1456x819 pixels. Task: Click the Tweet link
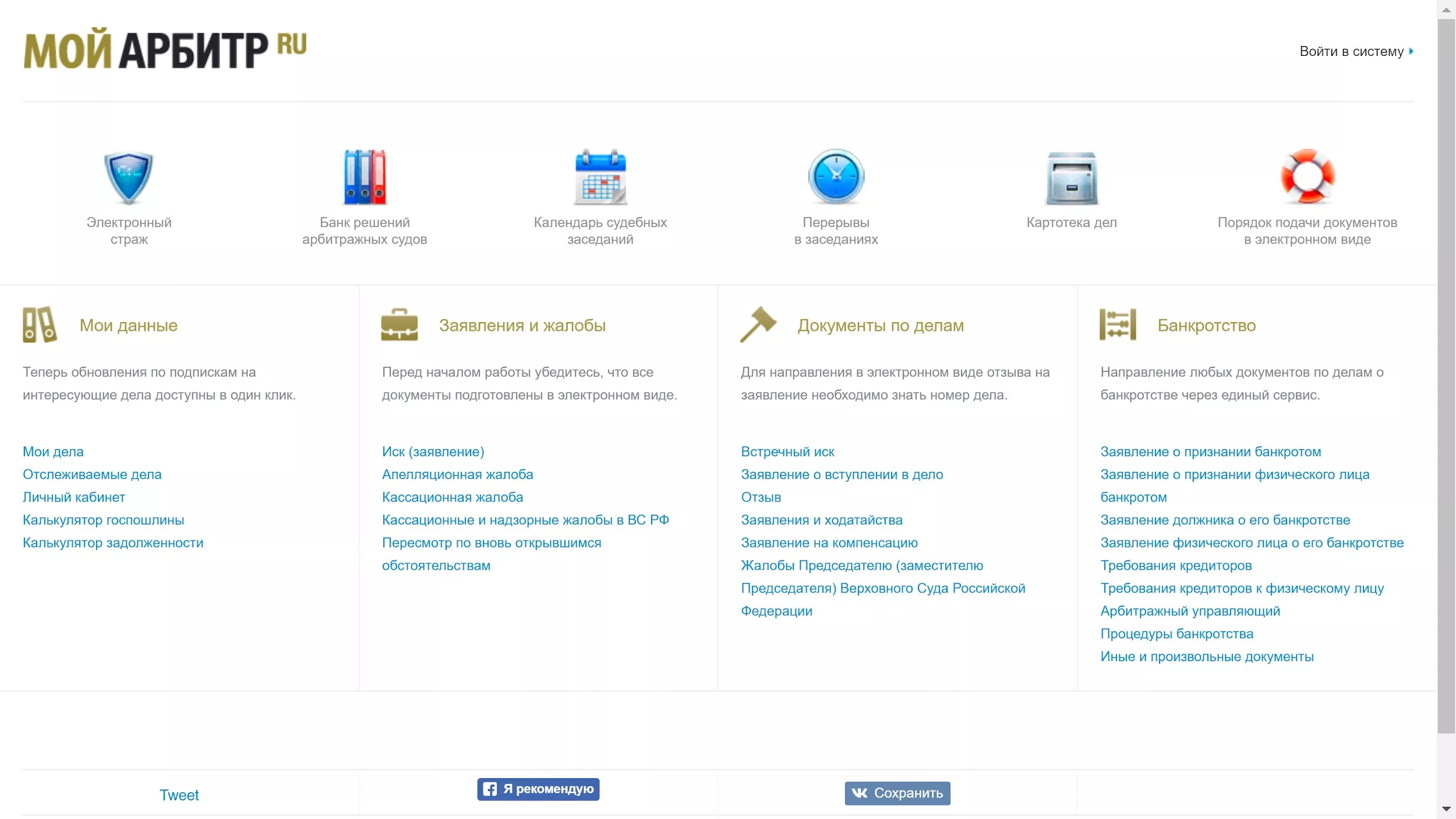click(179, 795)
